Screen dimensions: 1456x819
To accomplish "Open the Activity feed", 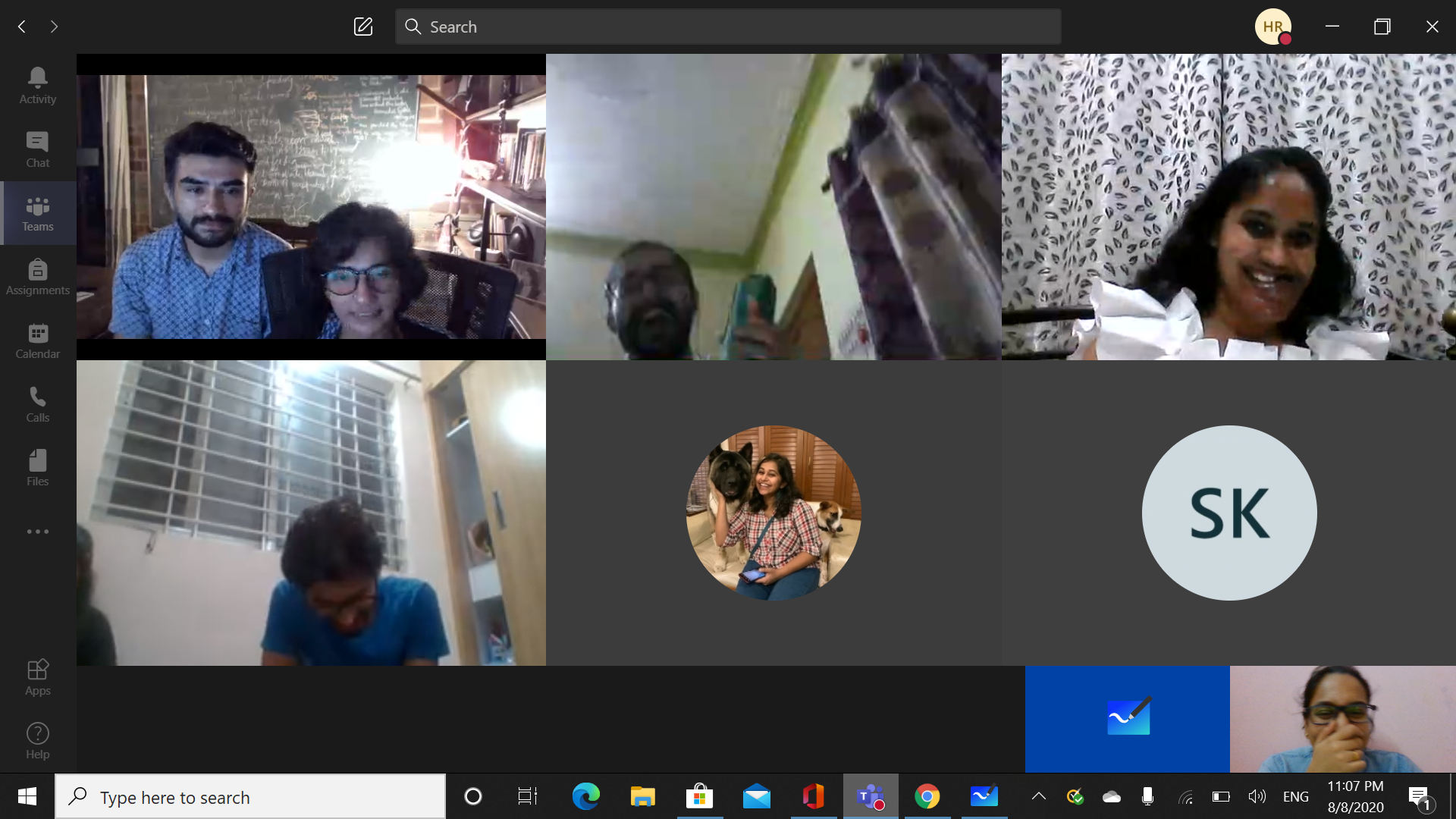I will (x=37, y=85).
